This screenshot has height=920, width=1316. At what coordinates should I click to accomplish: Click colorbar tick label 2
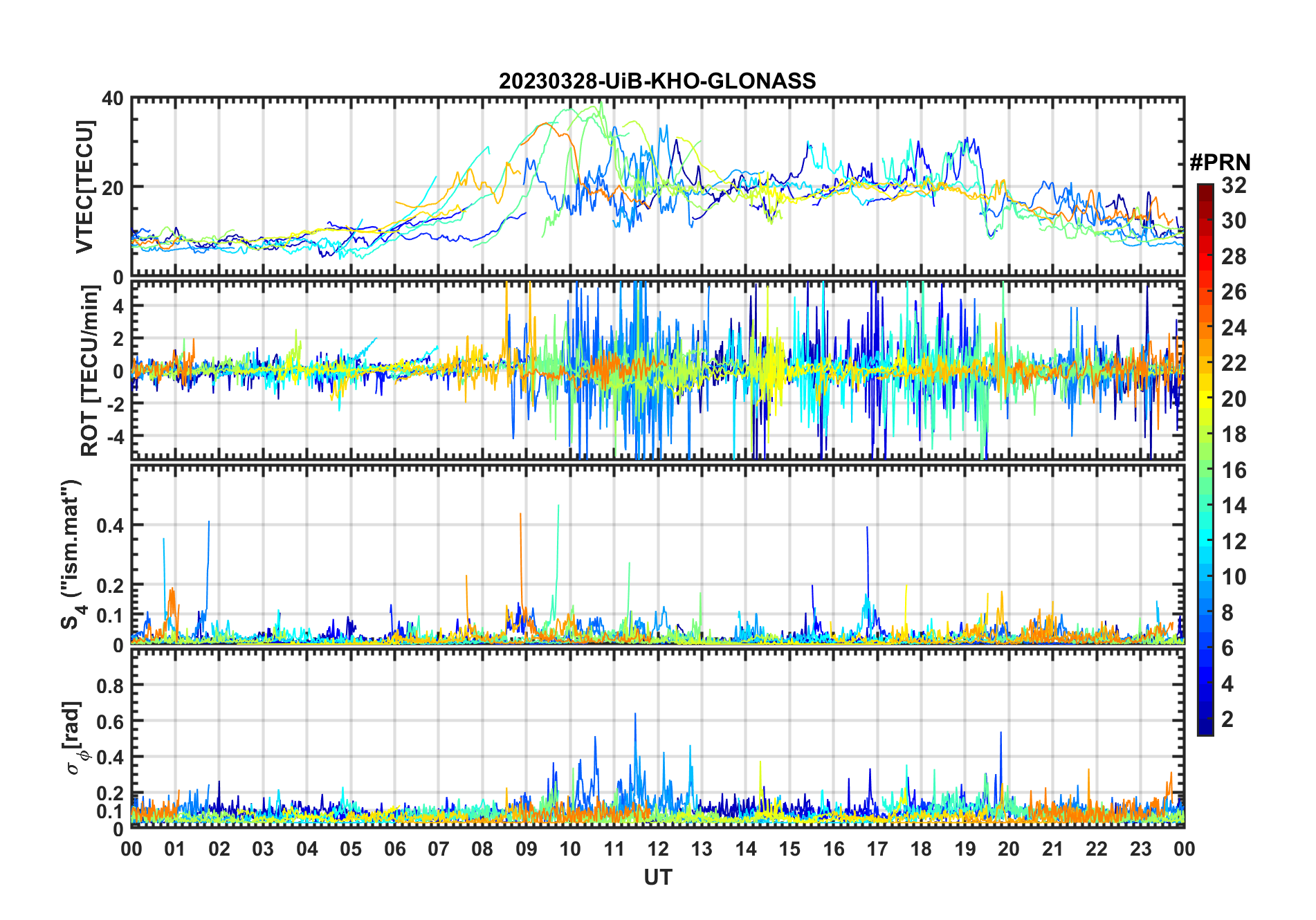1227,719
